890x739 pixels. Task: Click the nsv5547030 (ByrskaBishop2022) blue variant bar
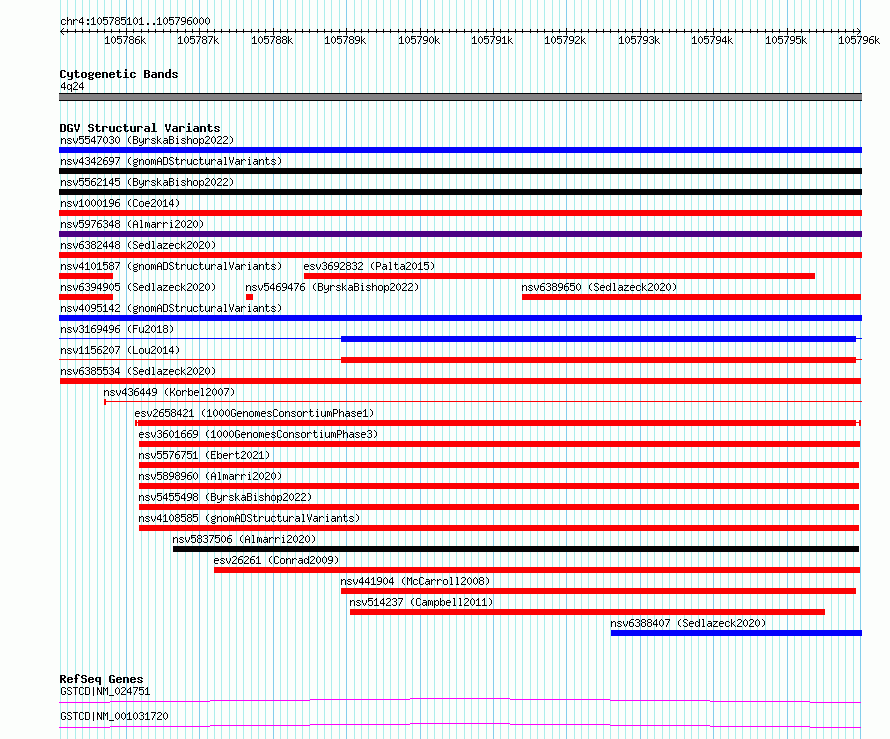tap(460, 150)
